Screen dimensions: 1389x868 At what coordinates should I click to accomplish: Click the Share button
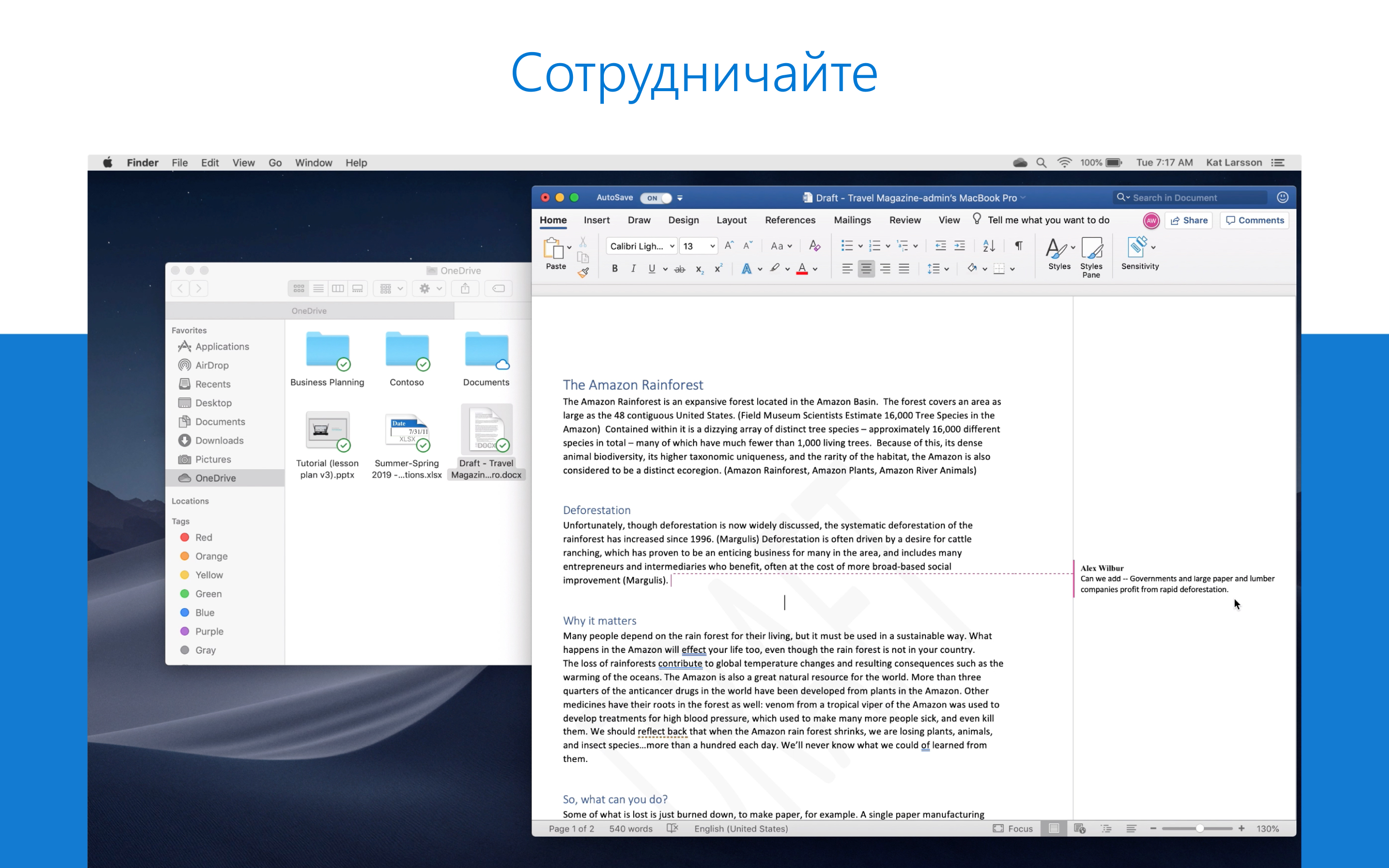1189,220
